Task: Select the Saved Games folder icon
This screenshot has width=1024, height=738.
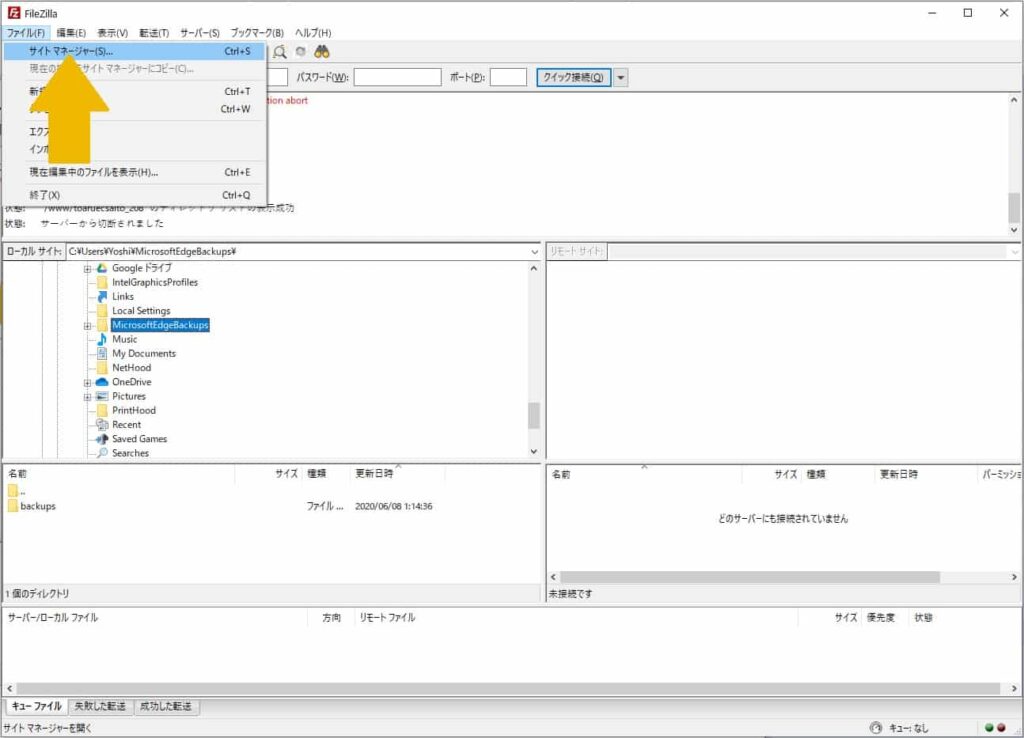Action: [102, 439]
